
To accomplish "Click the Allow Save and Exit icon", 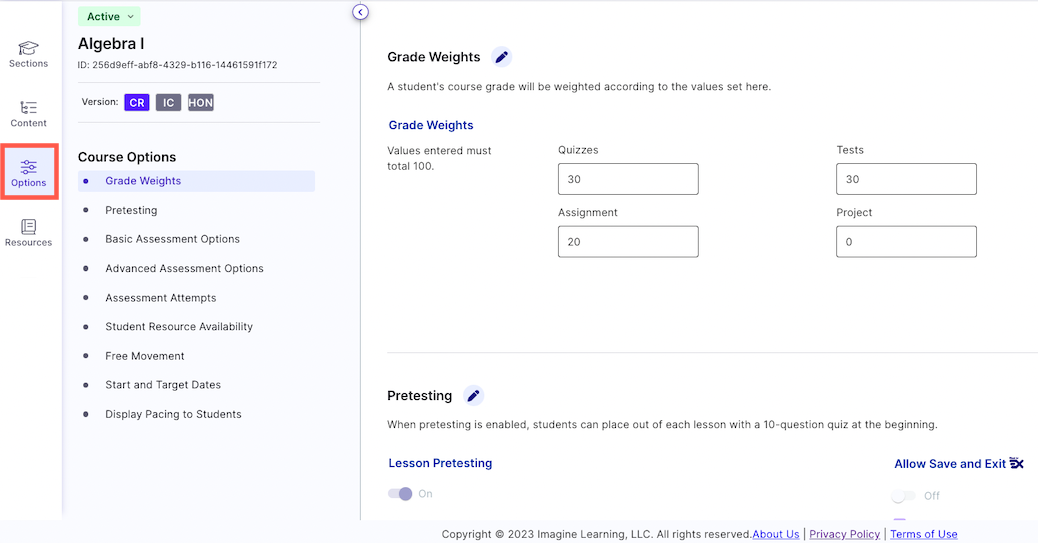I will tap(1017, 464).
